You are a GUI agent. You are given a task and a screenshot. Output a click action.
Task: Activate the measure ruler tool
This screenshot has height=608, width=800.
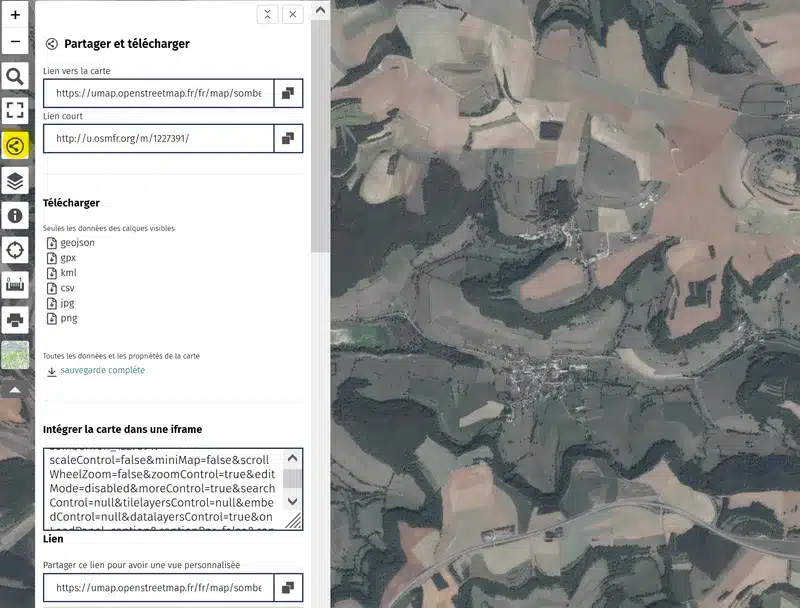15,285
